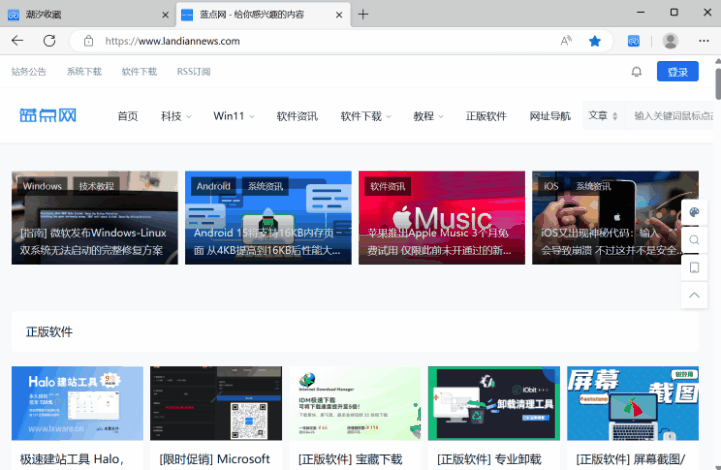721x470 pixels.
Task: Open browser settings and more menu
Action: tap(704, 41)
